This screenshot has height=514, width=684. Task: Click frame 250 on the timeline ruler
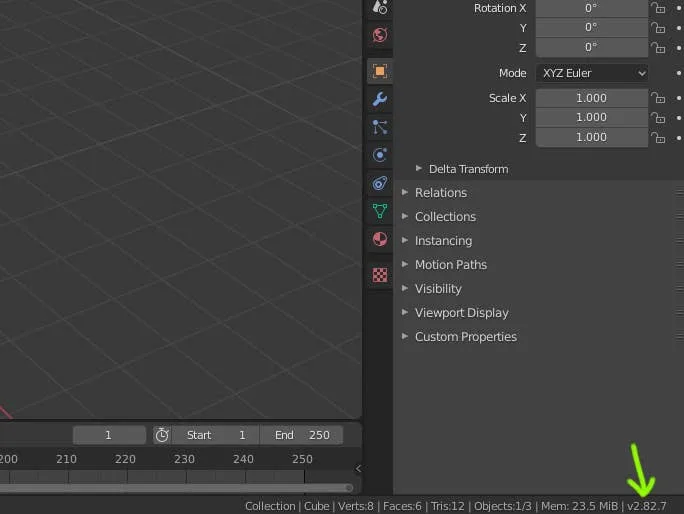(302, 459)
